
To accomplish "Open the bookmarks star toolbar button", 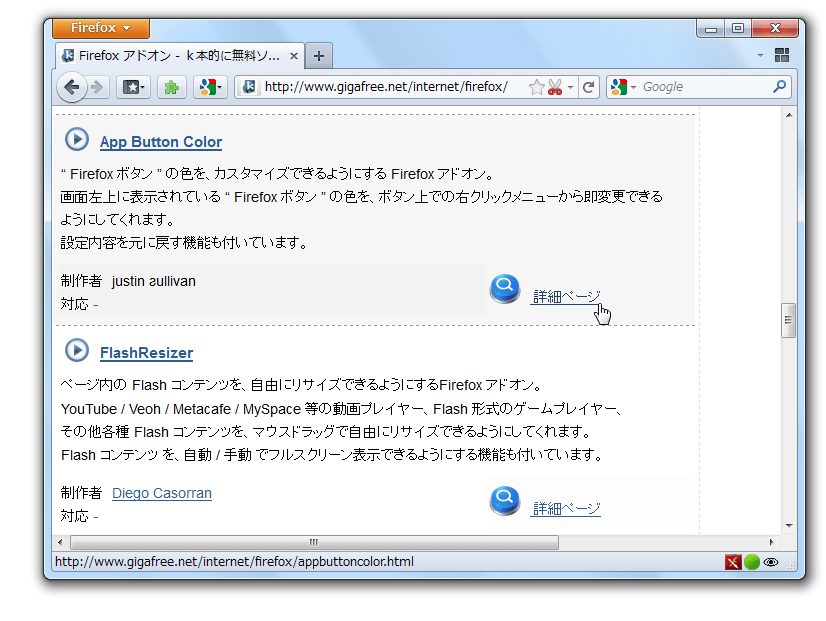I will [133, 87].
